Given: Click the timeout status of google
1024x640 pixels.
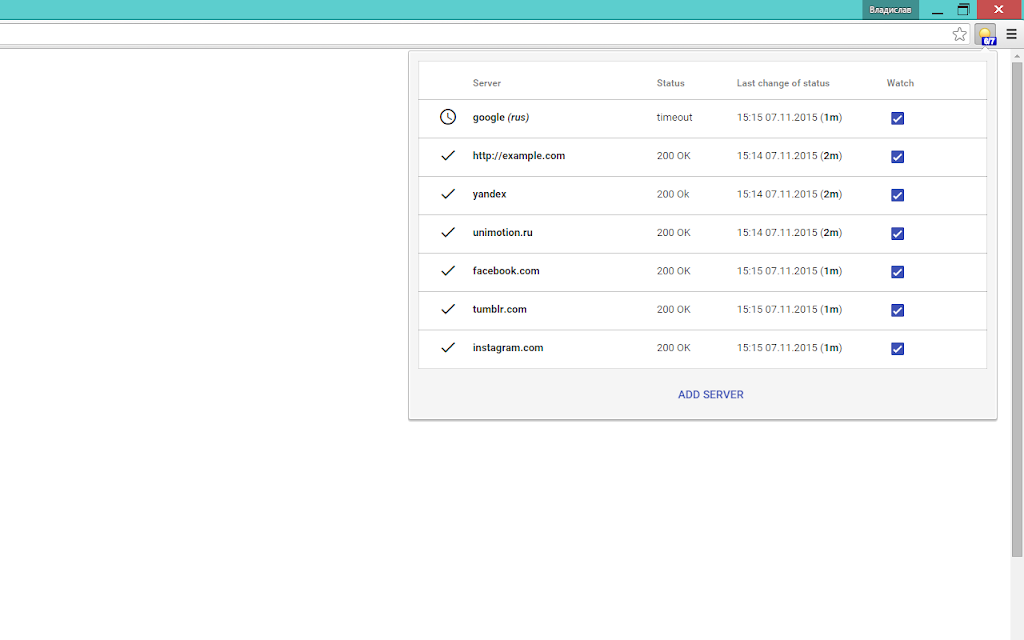Looking at the screenshot, I should tap(675, 118).
